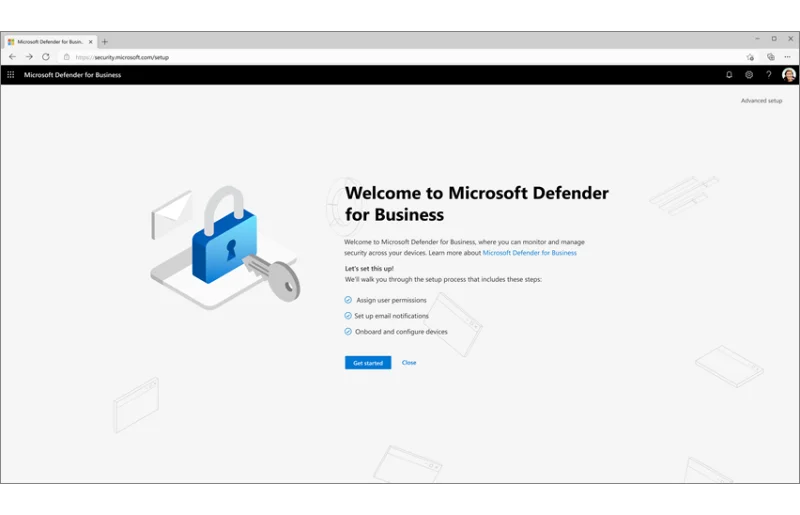This screenshot has height=515, width=800.
Task: Click the Microsoft Defender for Business header title
Action: 72,75
